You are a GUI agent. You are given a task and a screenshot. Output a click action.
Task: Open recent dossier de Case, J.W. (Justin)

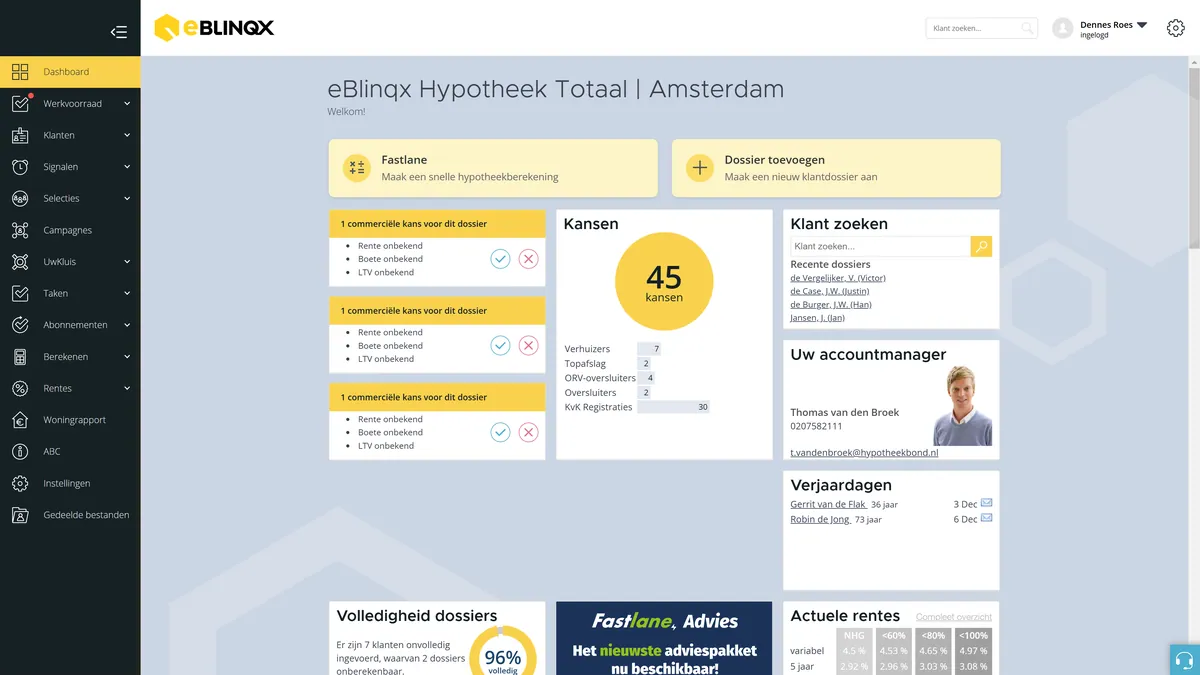[x=830, y=291]
